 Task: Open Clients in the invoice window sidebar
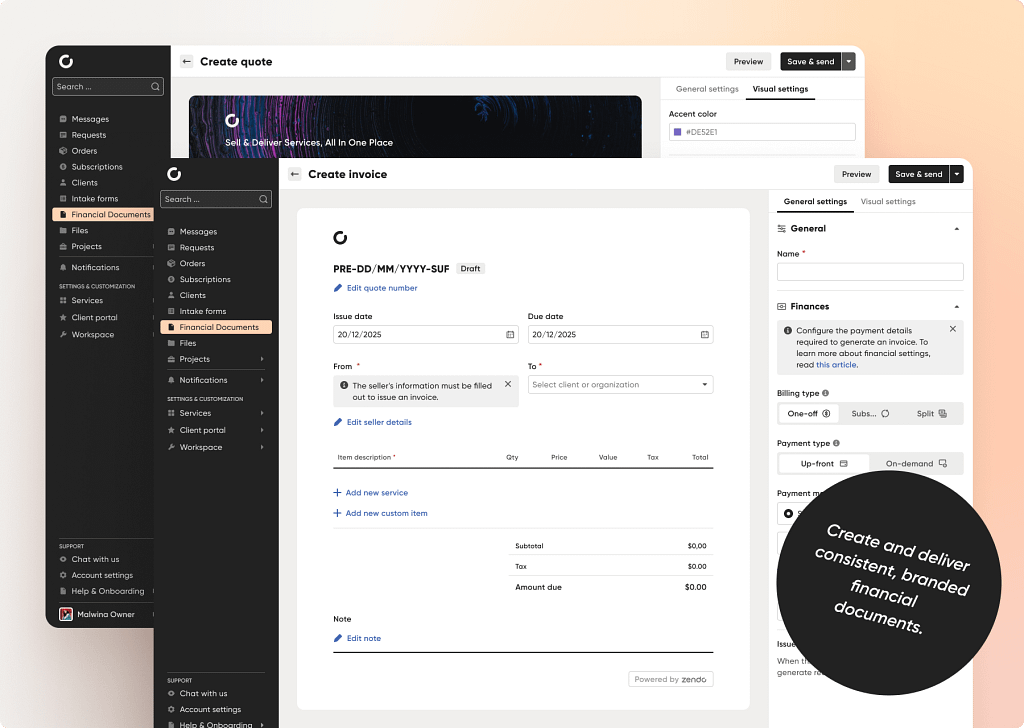click(x=192, y=295)
